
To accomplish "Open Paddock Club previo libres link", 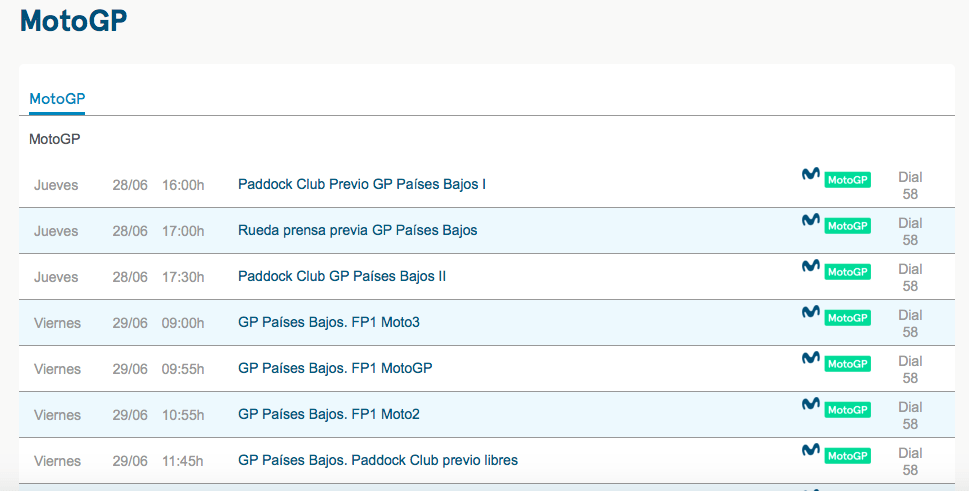I will (378, 460).
